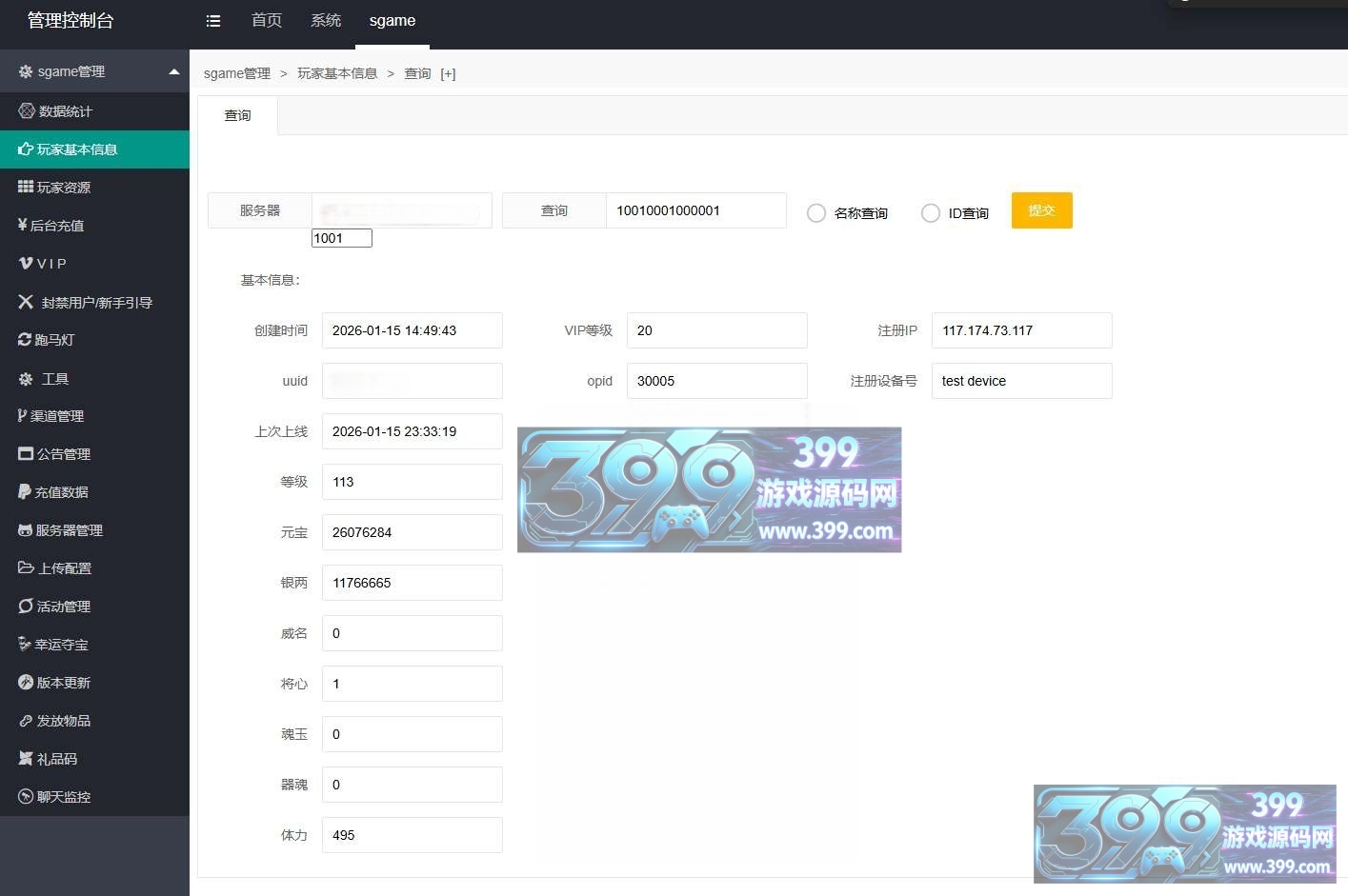Click the 封禁用户/新手引导 X icon
This screenshot has height=896, width=1348.
26,302
